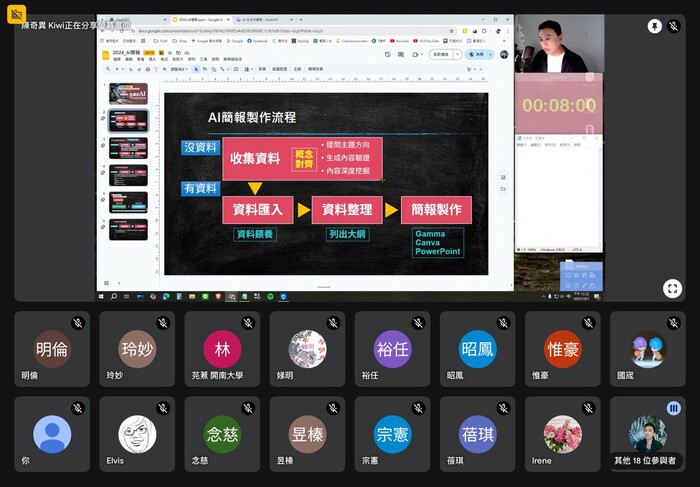The image size is (700, 487).
Task: Click the muted microphone icon on presenter tile
Action: [x=674, y=26]
